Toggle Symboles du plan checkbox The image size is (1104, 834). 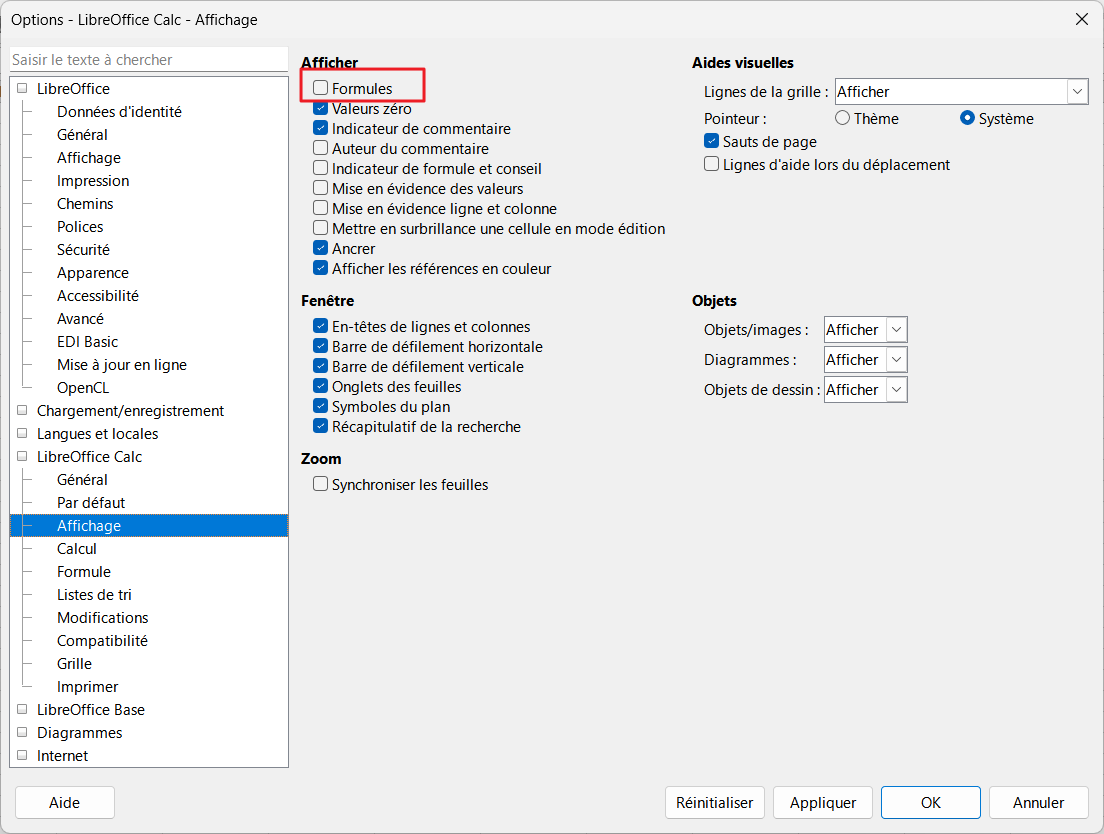320,407
